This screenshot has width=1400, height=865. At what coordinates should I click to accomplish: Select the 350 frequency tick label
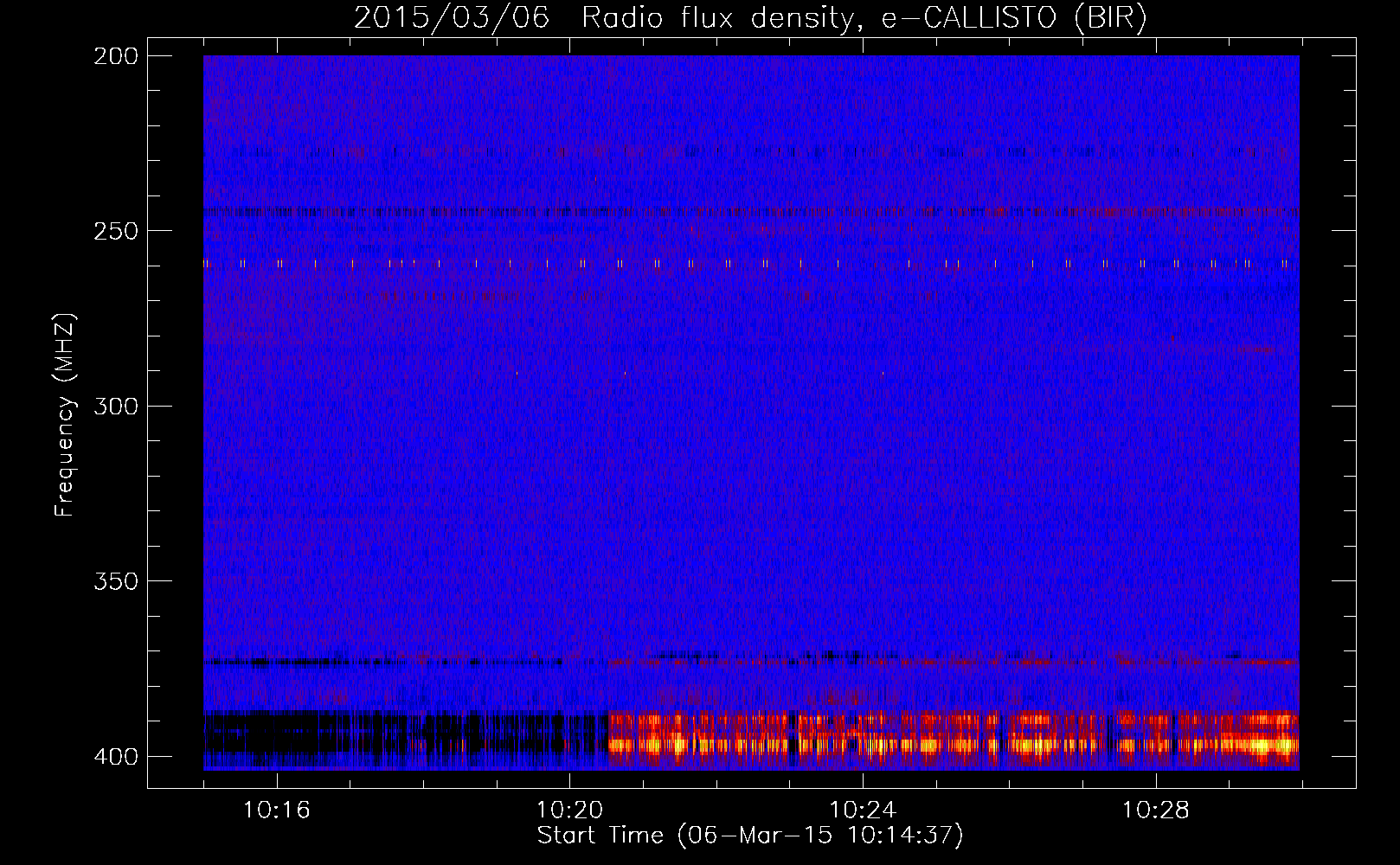[116, 581]
